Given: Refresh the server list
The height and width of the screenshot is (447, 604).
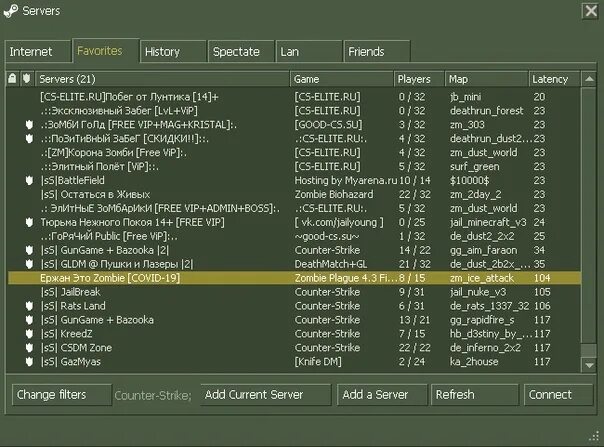Looking at the screenshot, I should (x=475, y=395).
